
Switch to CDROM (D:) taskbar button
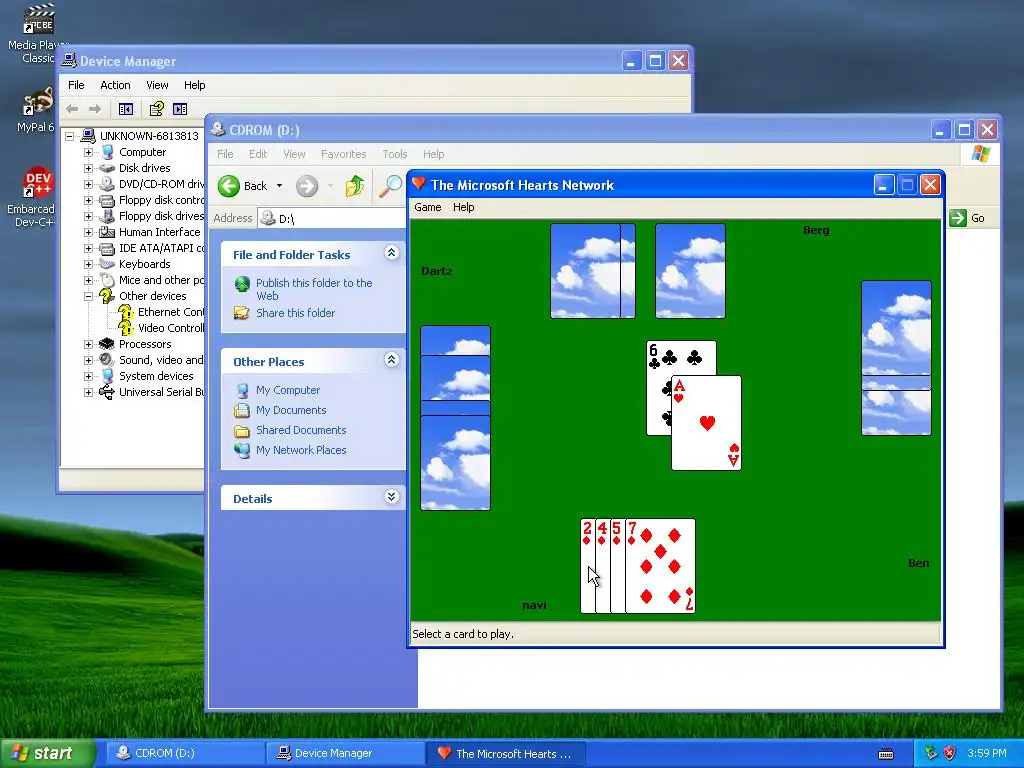[x=183, y=754]
